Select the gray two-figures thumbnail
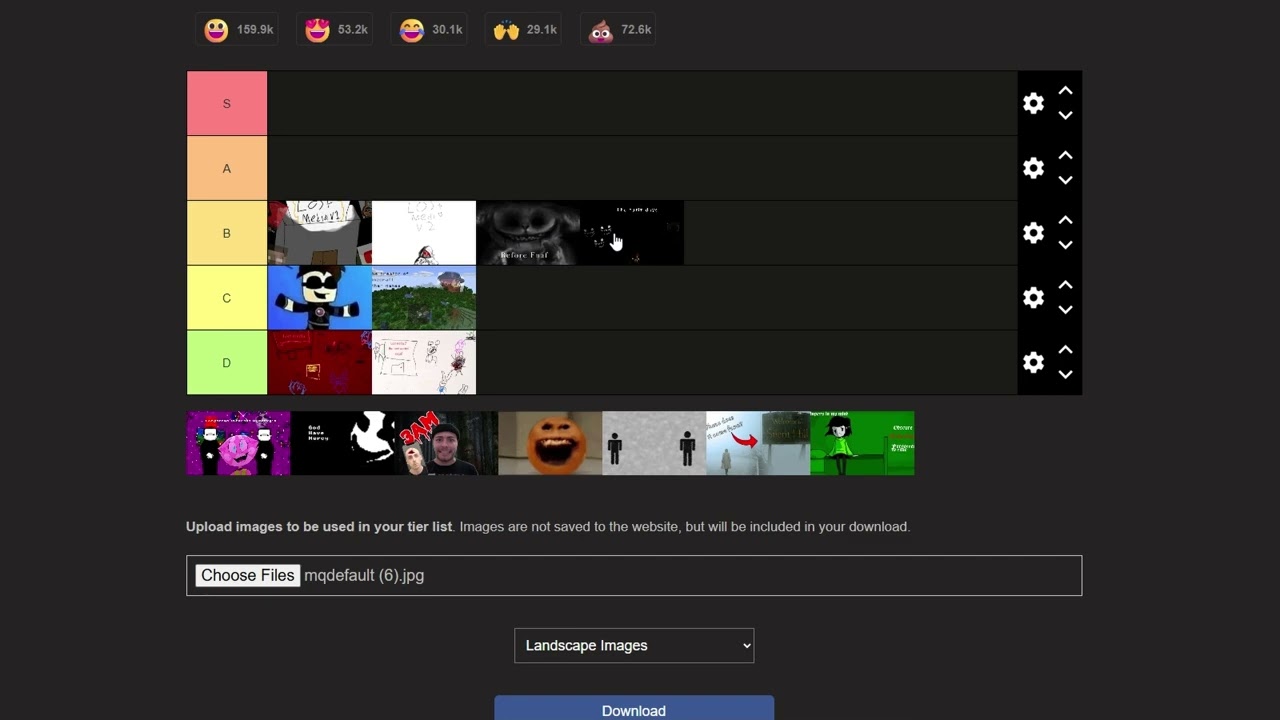 pos(654,443)
